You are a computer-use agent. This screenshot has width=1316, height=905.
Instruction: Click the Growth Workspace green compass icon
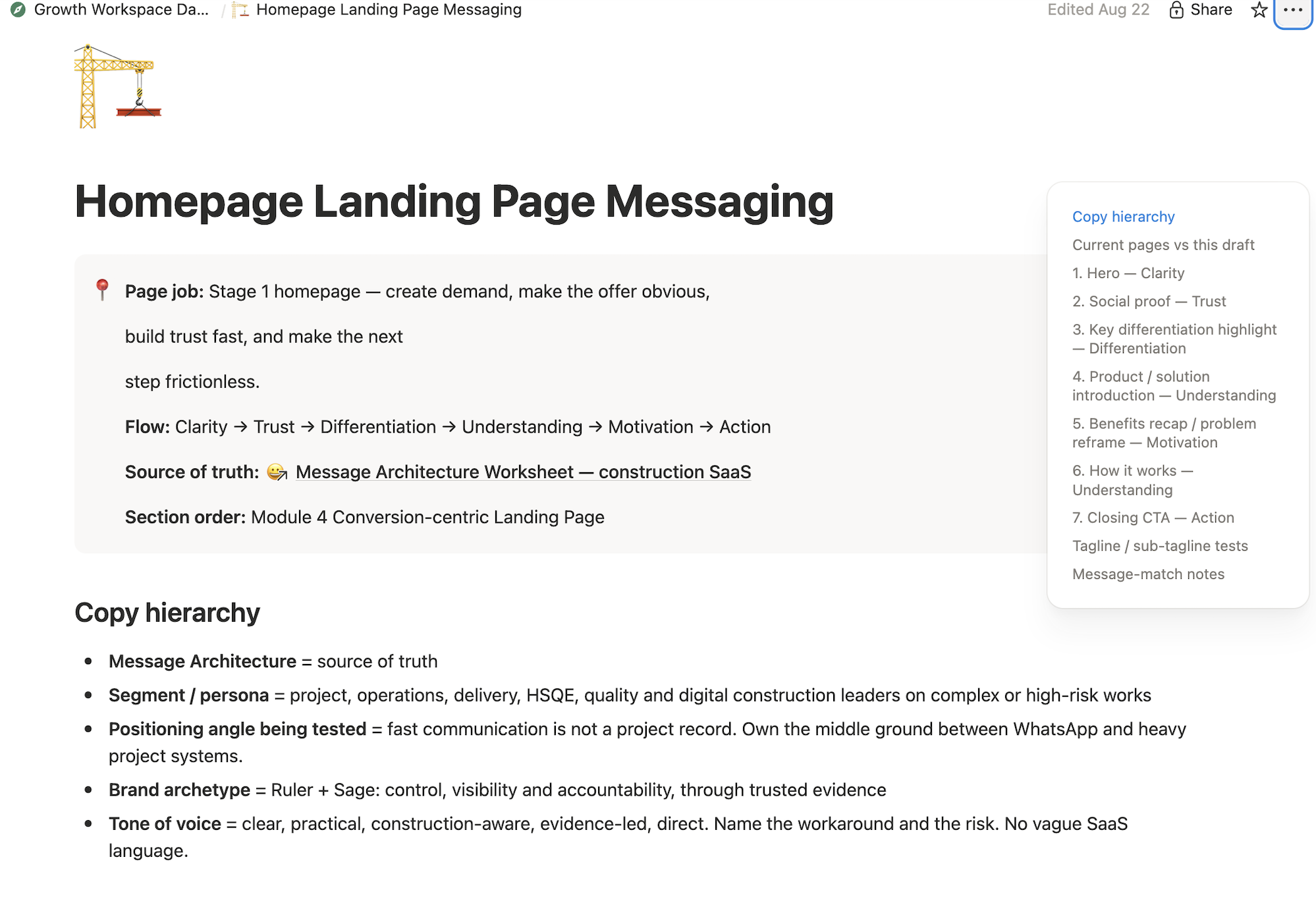[x=18, y=10]
